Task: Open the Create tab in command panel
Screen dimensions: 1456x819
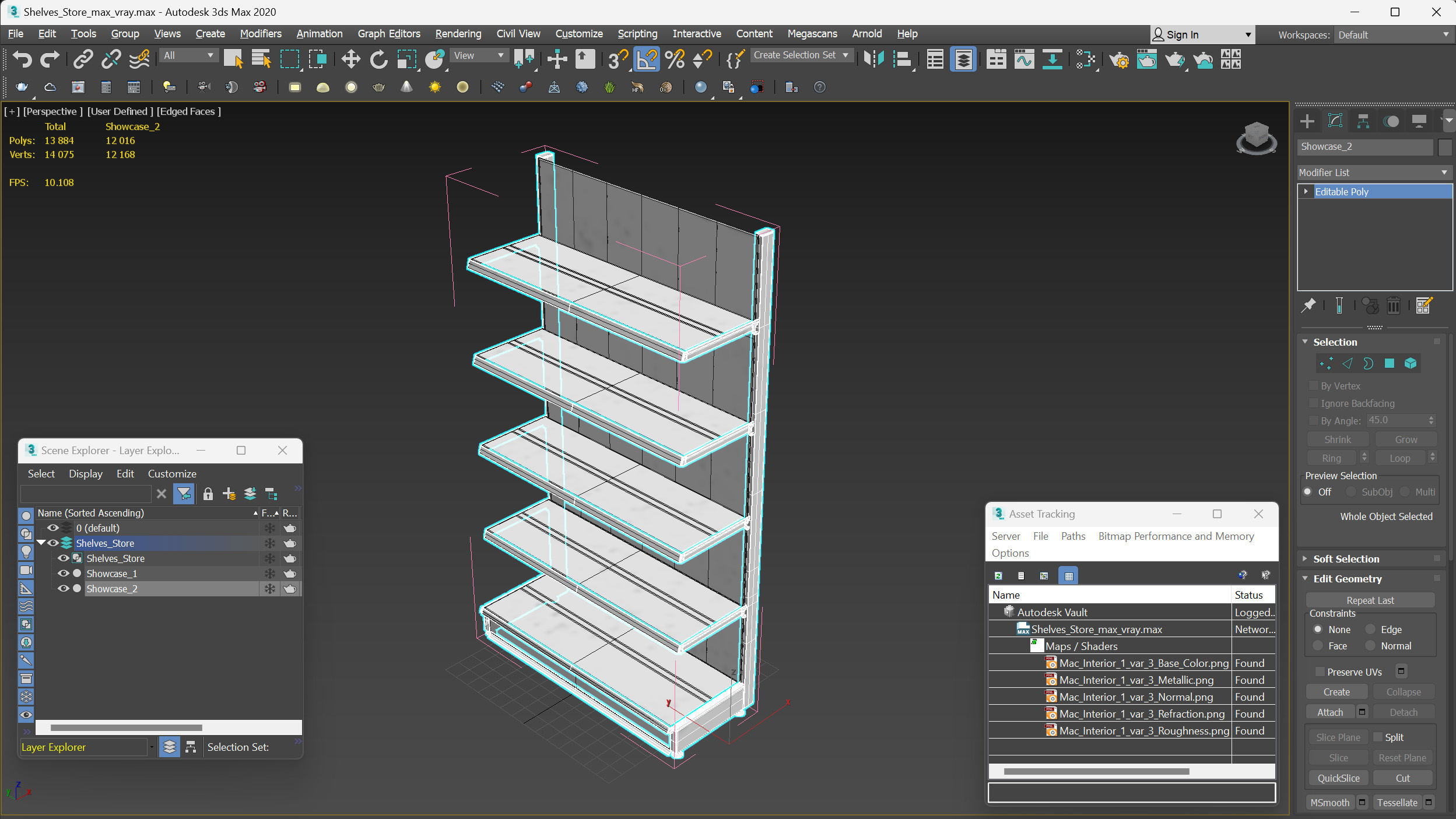Action: pyautogui.click(x=1307, y=121)
